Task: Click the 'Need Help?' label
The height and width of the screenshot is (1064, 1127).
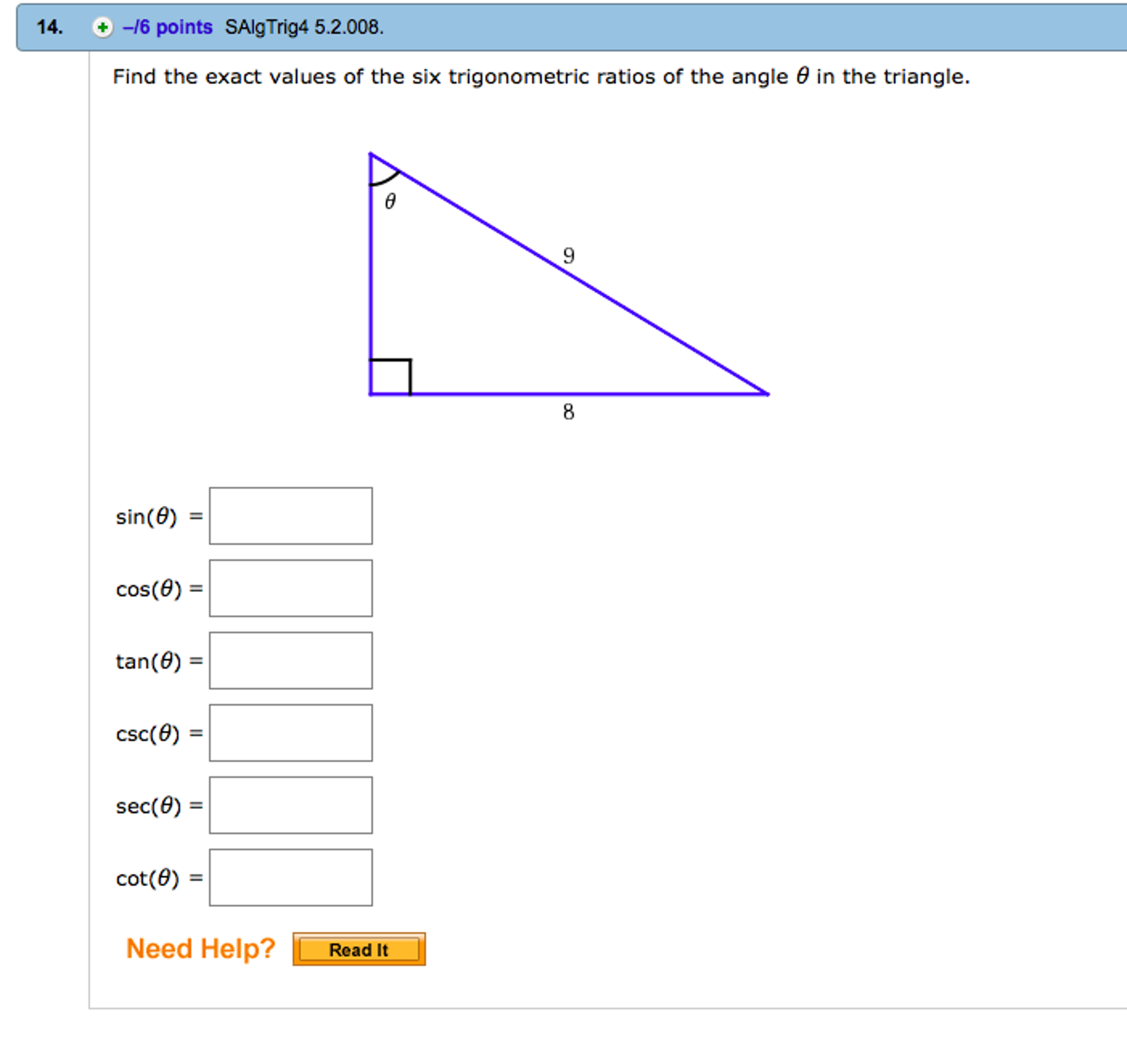Action: (200, 949)
